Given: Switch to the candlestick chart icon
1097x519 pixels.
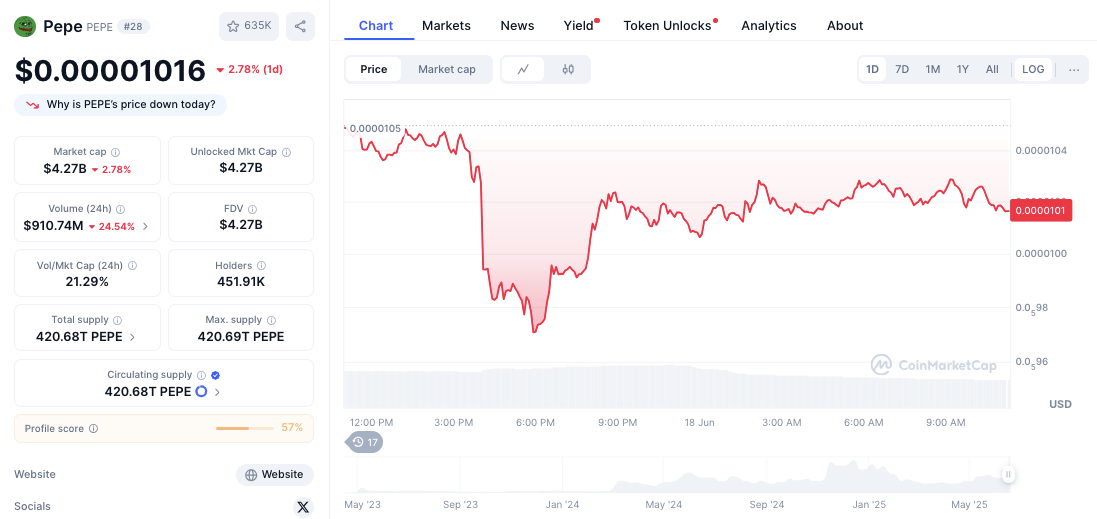Looking at the screenshot, I should [568, 69].
